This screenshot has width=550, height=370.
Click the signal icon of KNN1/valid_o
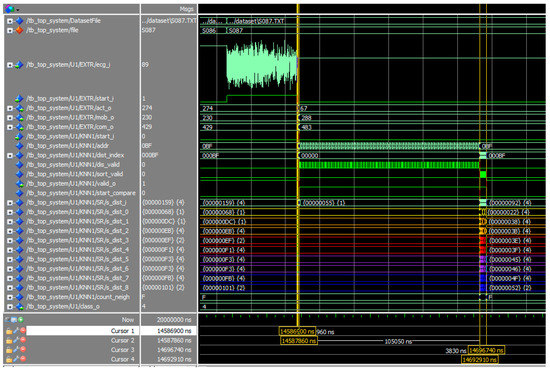[19, 184]
